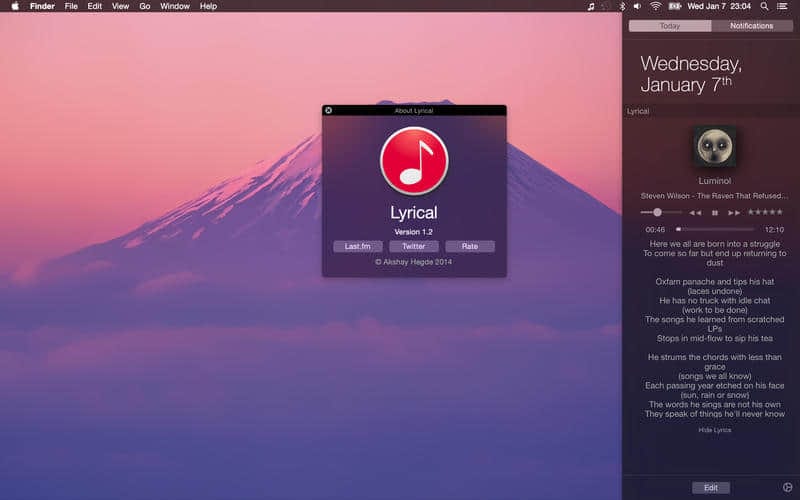Open the Go menu
The height and width of the screenshot is (500, 800).
click(x=145, y=6)
